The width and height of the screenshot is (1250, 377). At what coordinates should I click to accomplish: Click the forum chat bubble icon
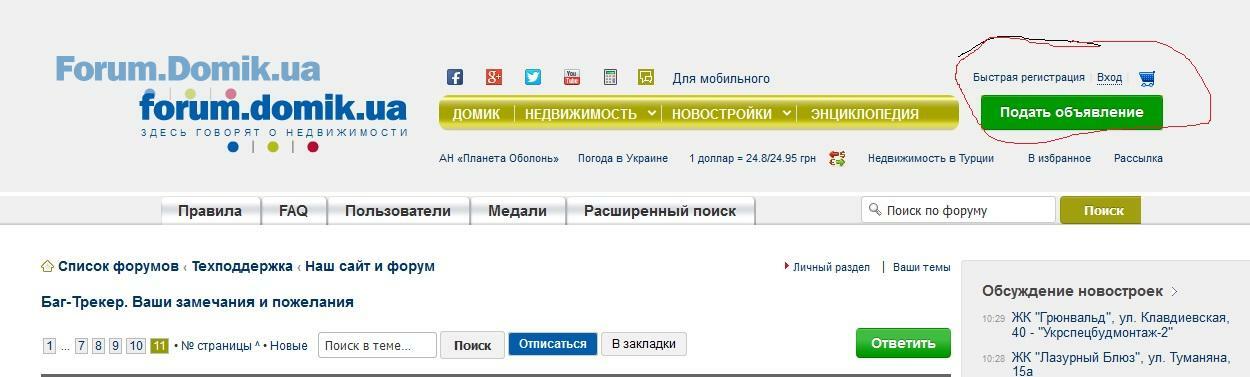point(646,77)
